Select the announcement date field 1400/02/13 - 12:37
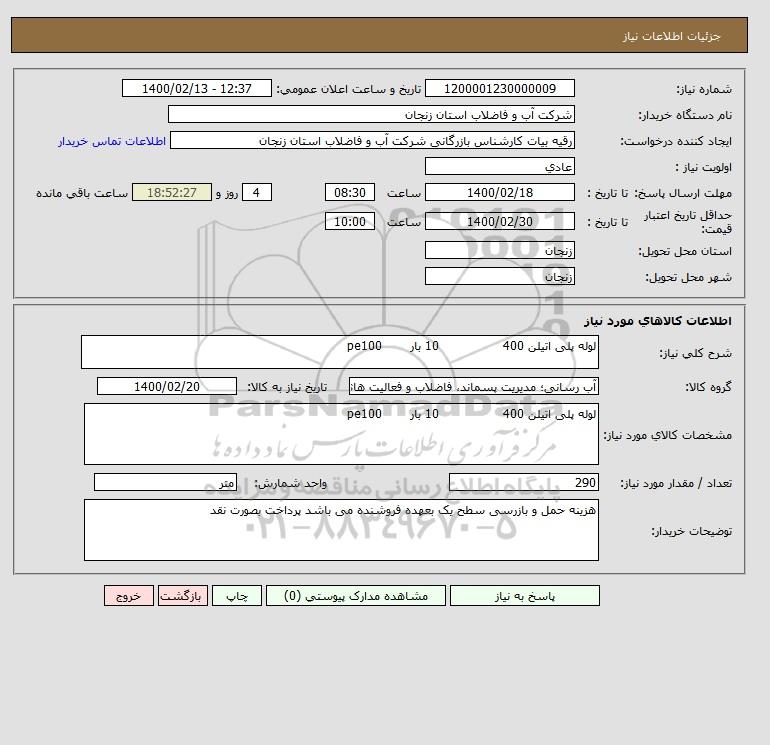This screenshot has height=745, width=770. 196,88
